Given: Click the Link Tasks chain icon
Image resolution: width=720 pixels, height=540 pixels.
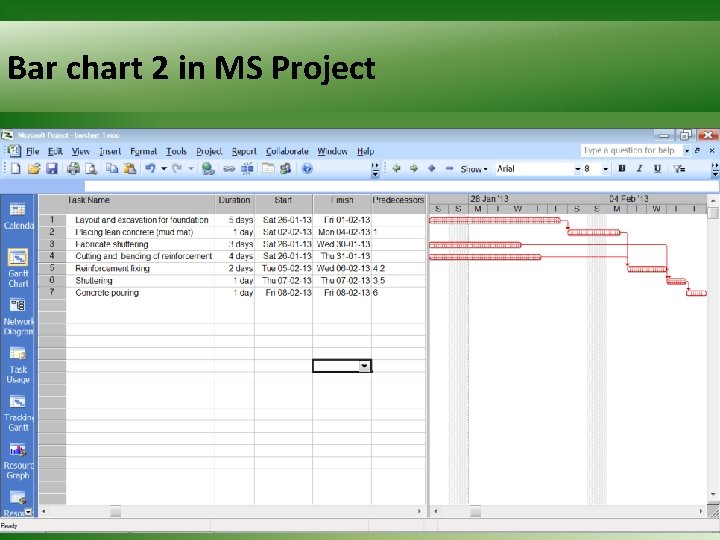Looking at the screenshot, I should (x=229, y=169).
